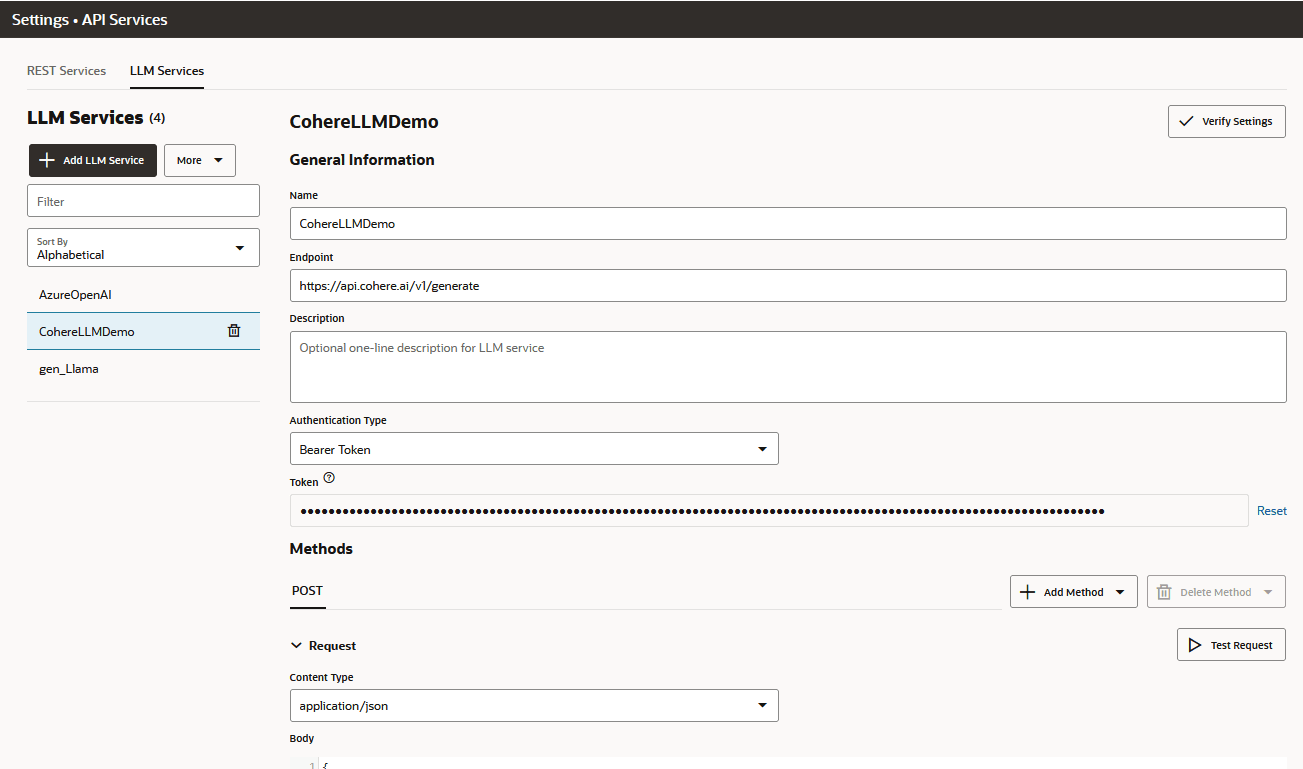Open the Authentication Type dropdown
Viewport: 1303px width, 769px height.
click(x=763, y=448)
